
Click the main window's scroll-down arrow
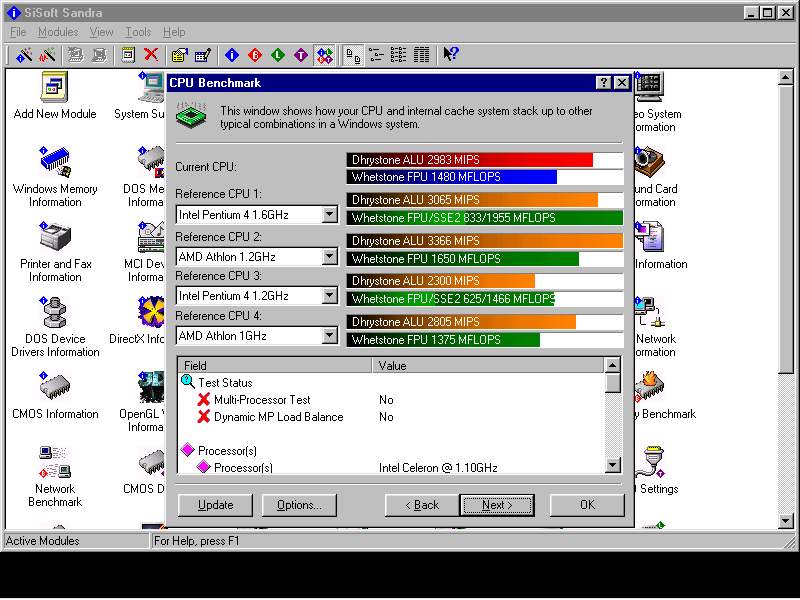786,521
